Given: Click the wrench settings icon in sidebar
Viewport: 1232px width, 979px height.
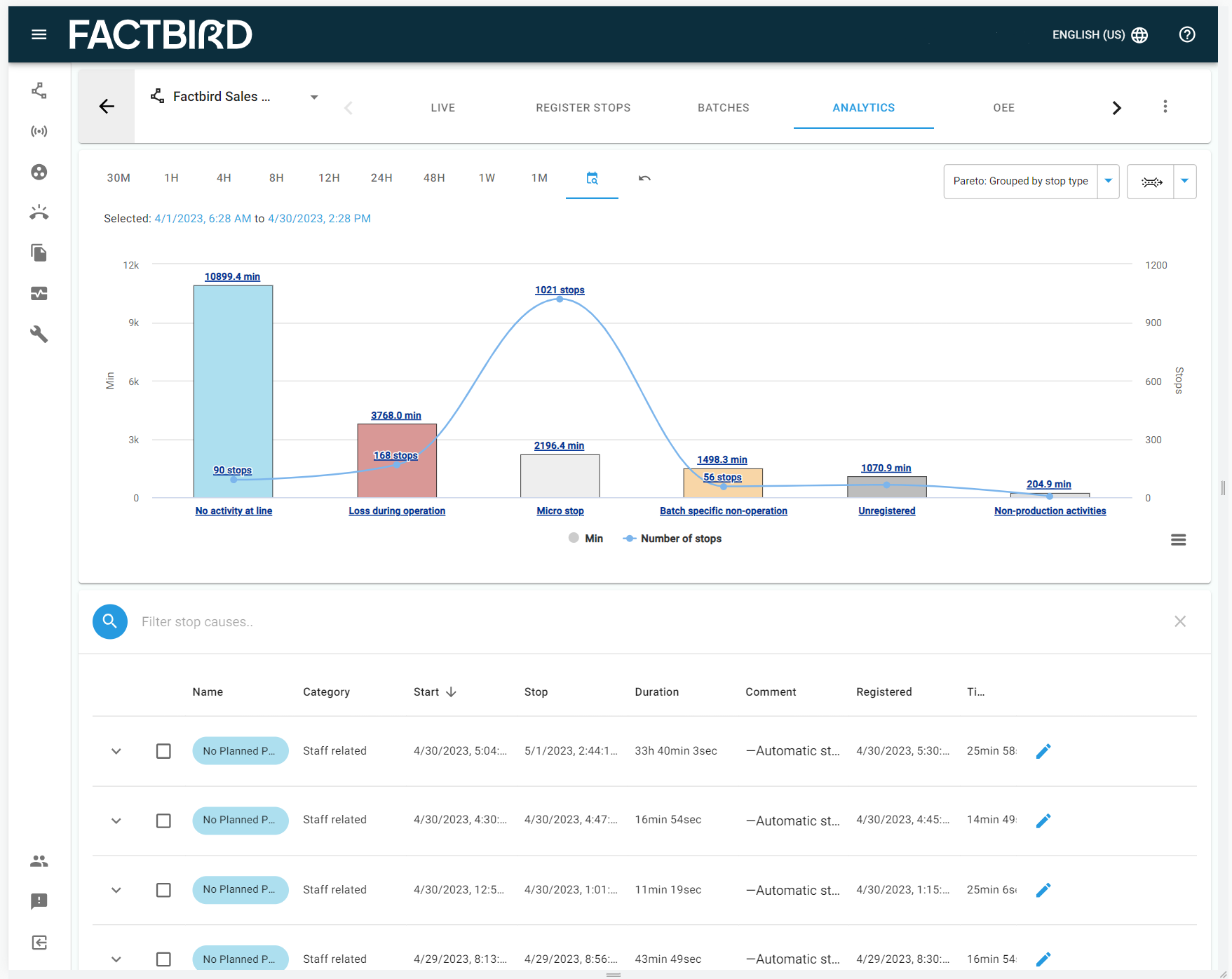Looking at the screenshot, I should (x=39, y=335).
